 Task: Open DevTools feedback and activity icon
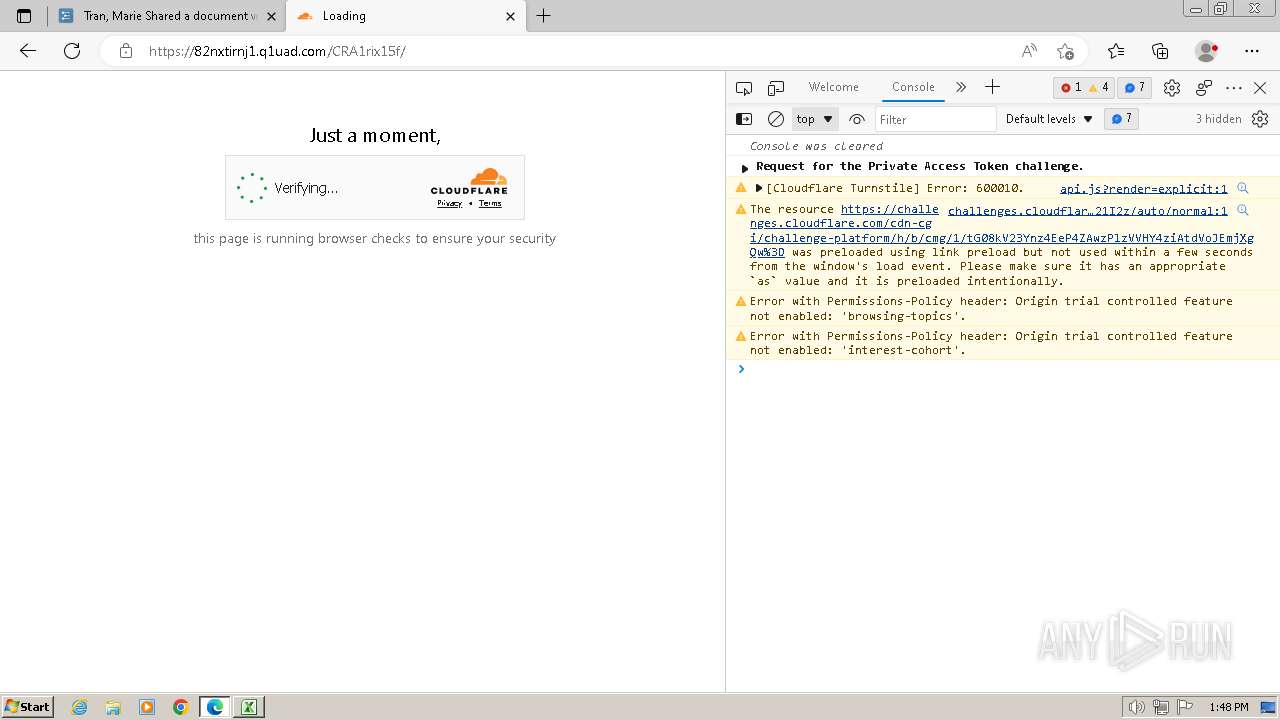pyautogui.click(x=1204, y=88)
